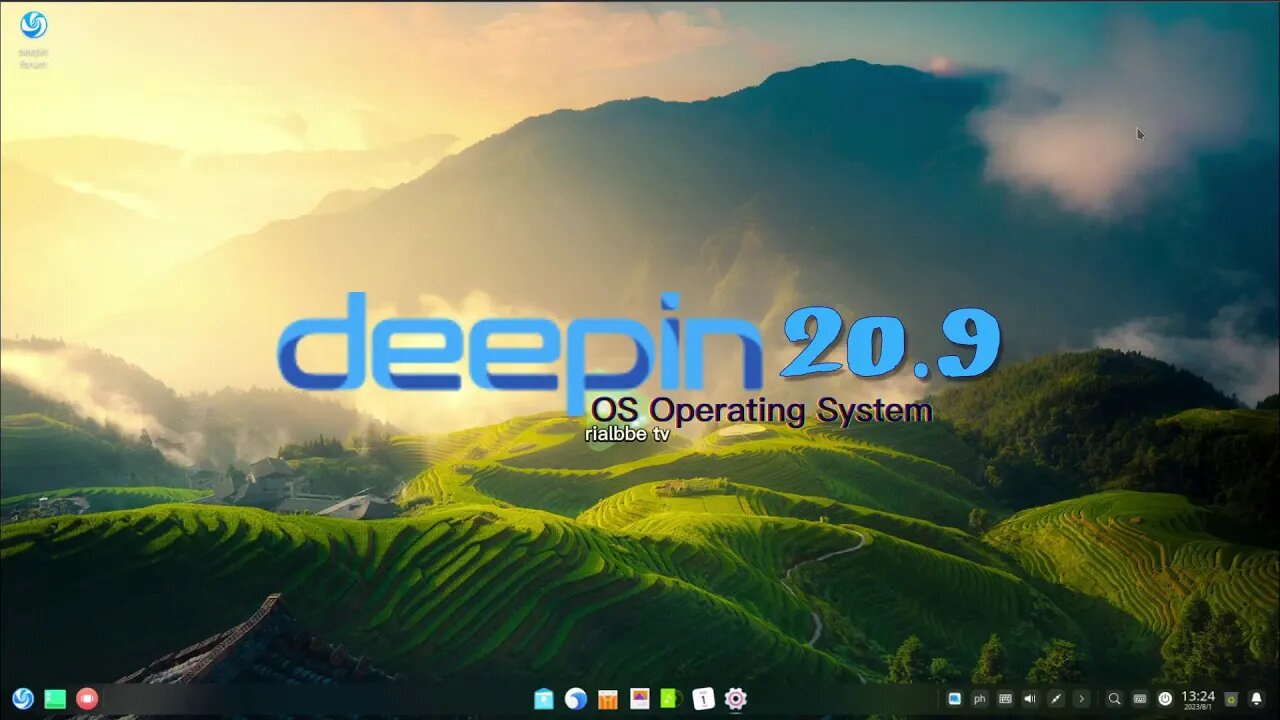
Task: Open the 13:24 clock
Action: point(1198,699)
